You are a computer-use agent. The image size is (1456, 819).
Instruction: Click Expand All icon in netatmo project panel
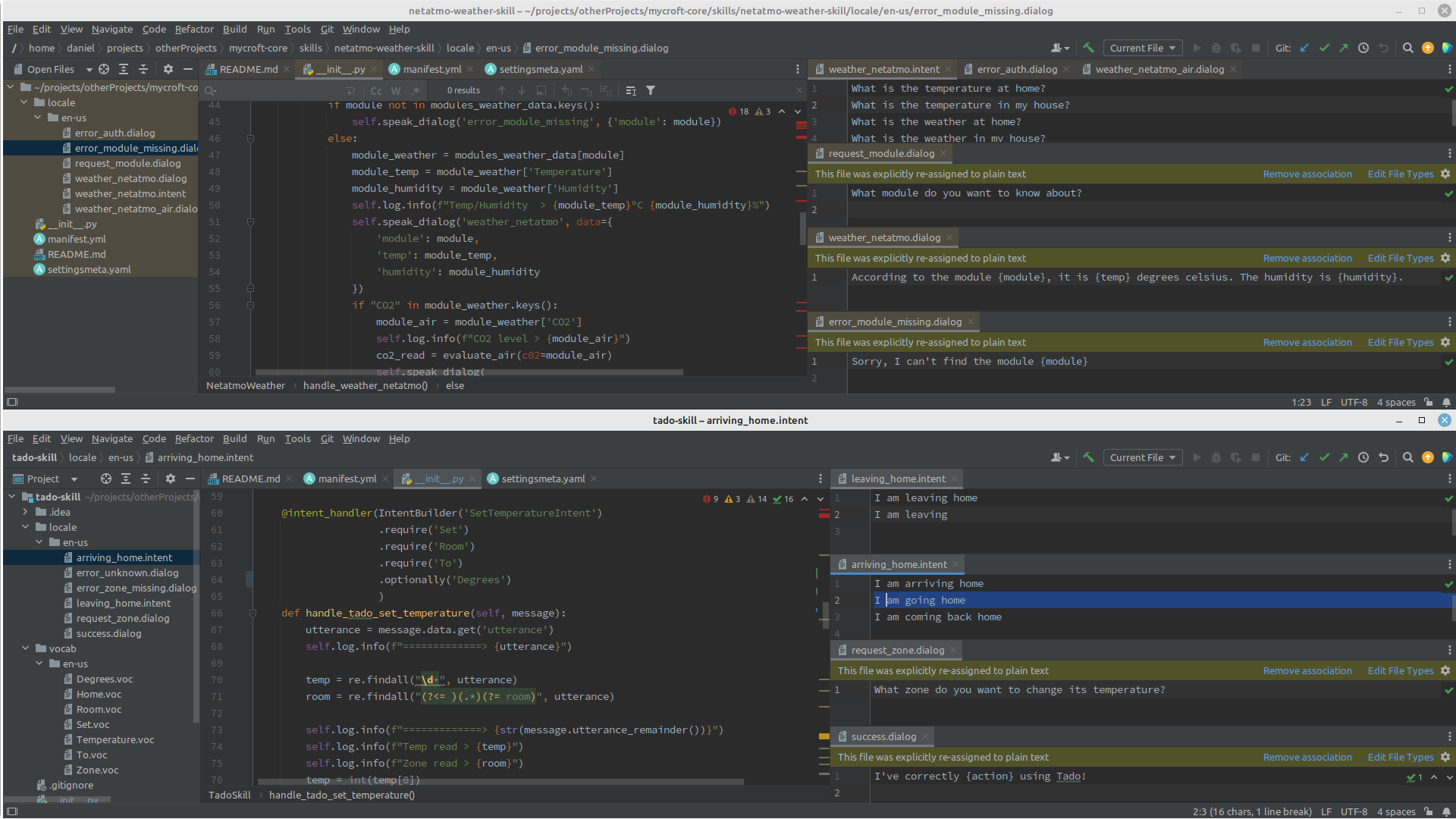click(124, 69)
